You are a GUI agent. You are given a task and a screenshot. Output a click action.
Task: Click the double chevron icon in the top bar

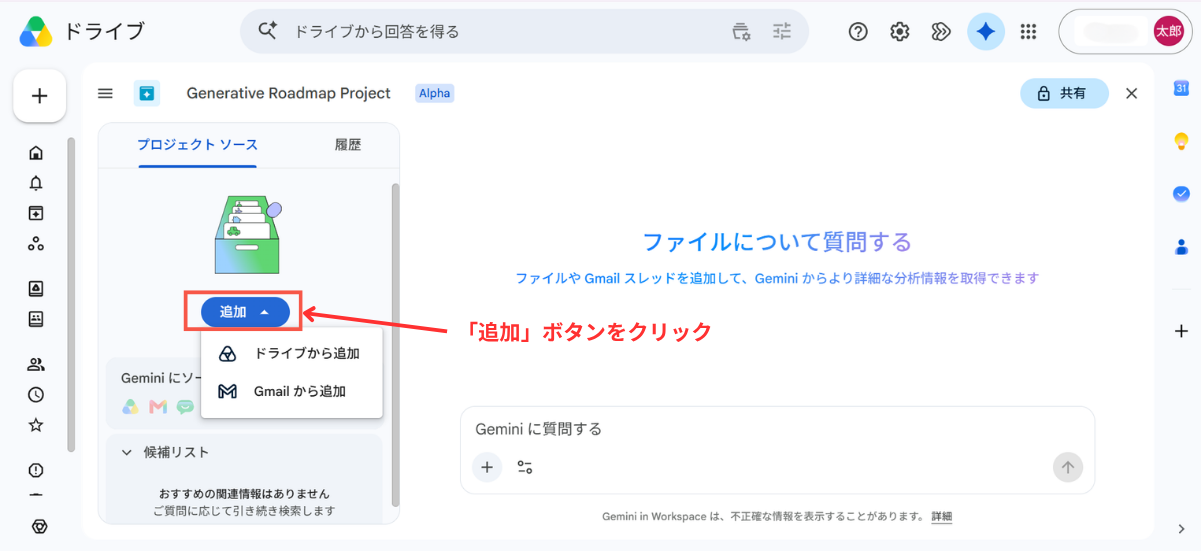click(941, 31)
